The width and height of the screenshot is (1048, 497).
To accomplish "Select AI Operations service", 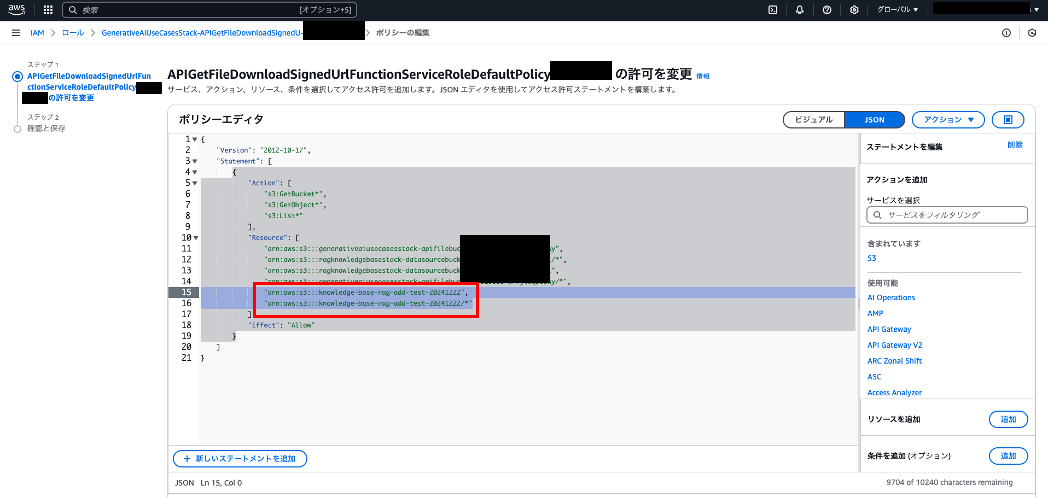I will (x=891, y=297).
